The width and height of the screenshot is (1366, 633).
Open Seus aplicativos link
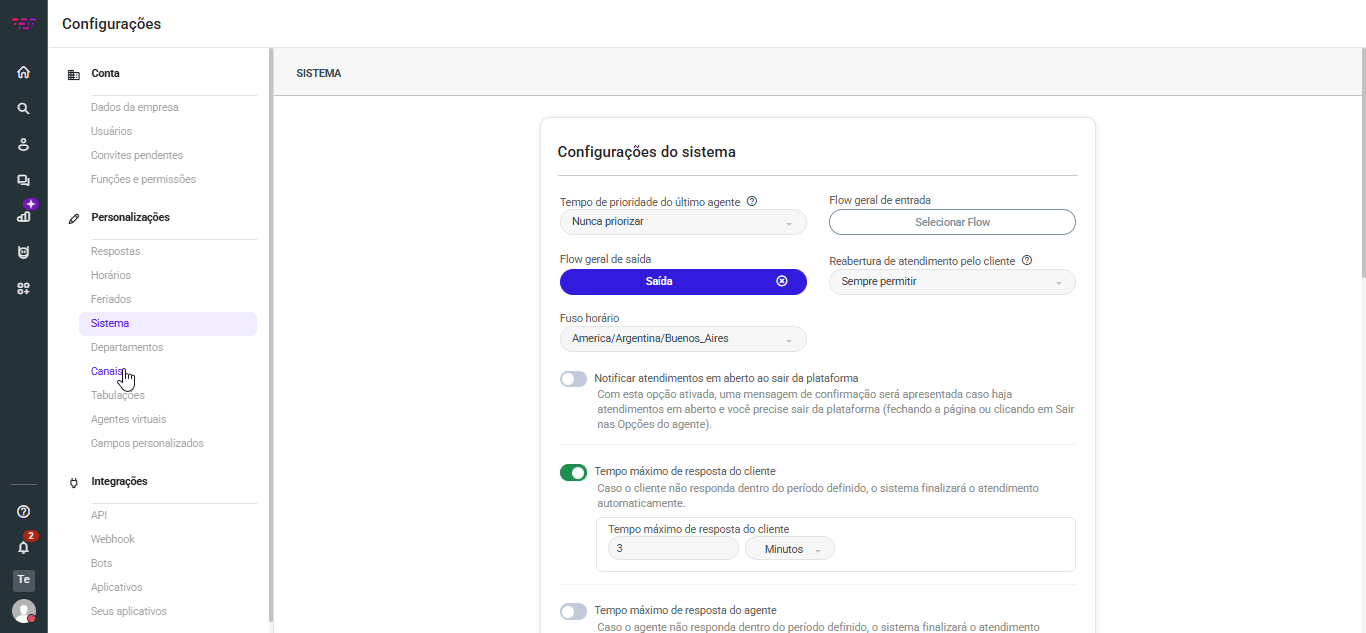(129, 611)
